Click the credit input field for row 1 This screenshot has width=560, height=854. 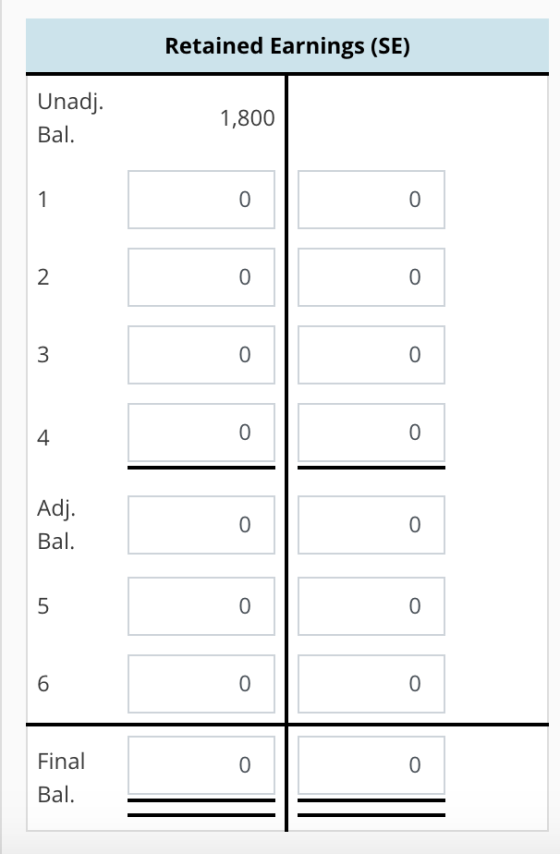coord(372,199)
